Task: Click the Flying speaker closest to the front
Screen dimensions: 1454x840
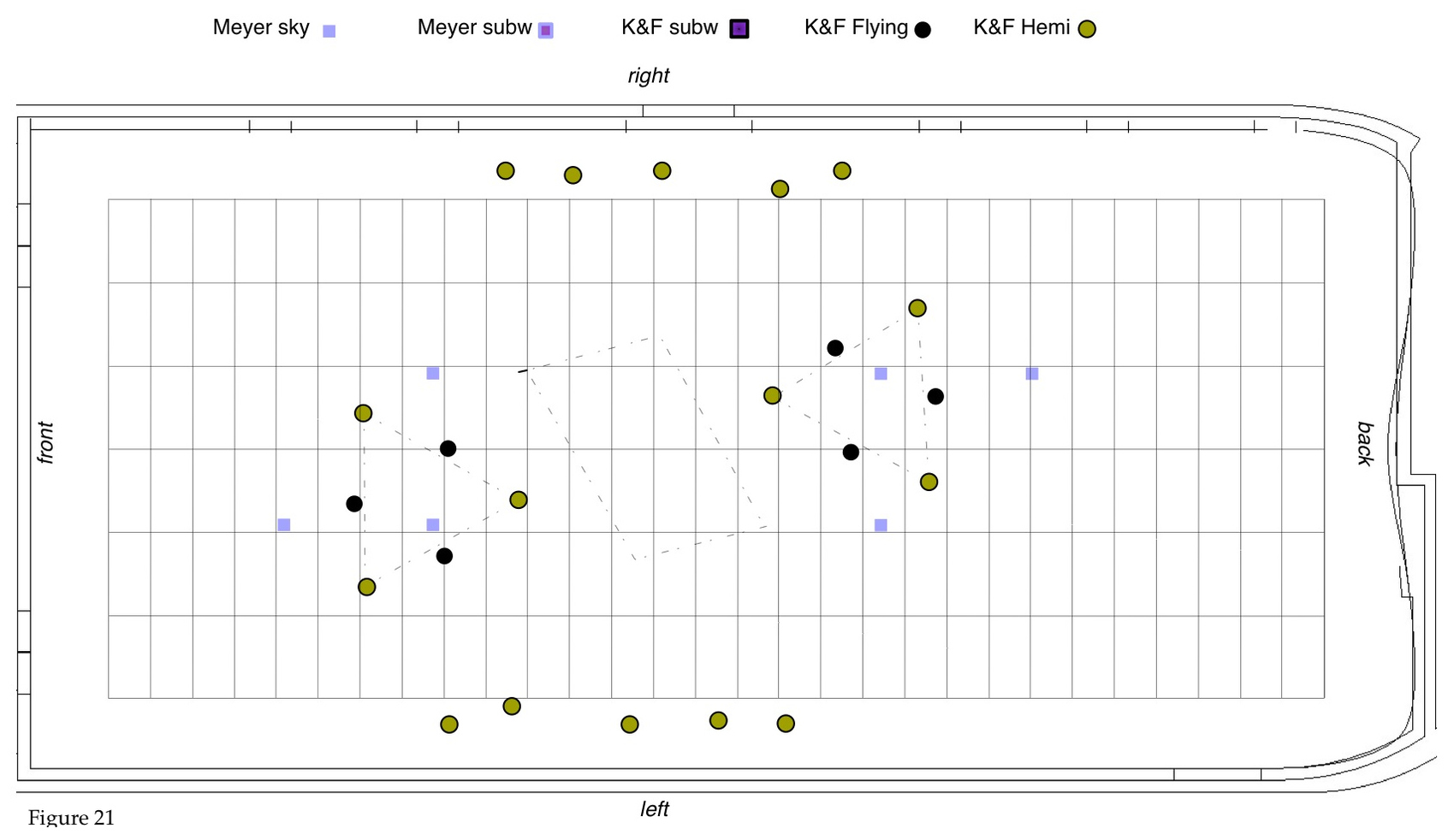Action: coord(354,504)
